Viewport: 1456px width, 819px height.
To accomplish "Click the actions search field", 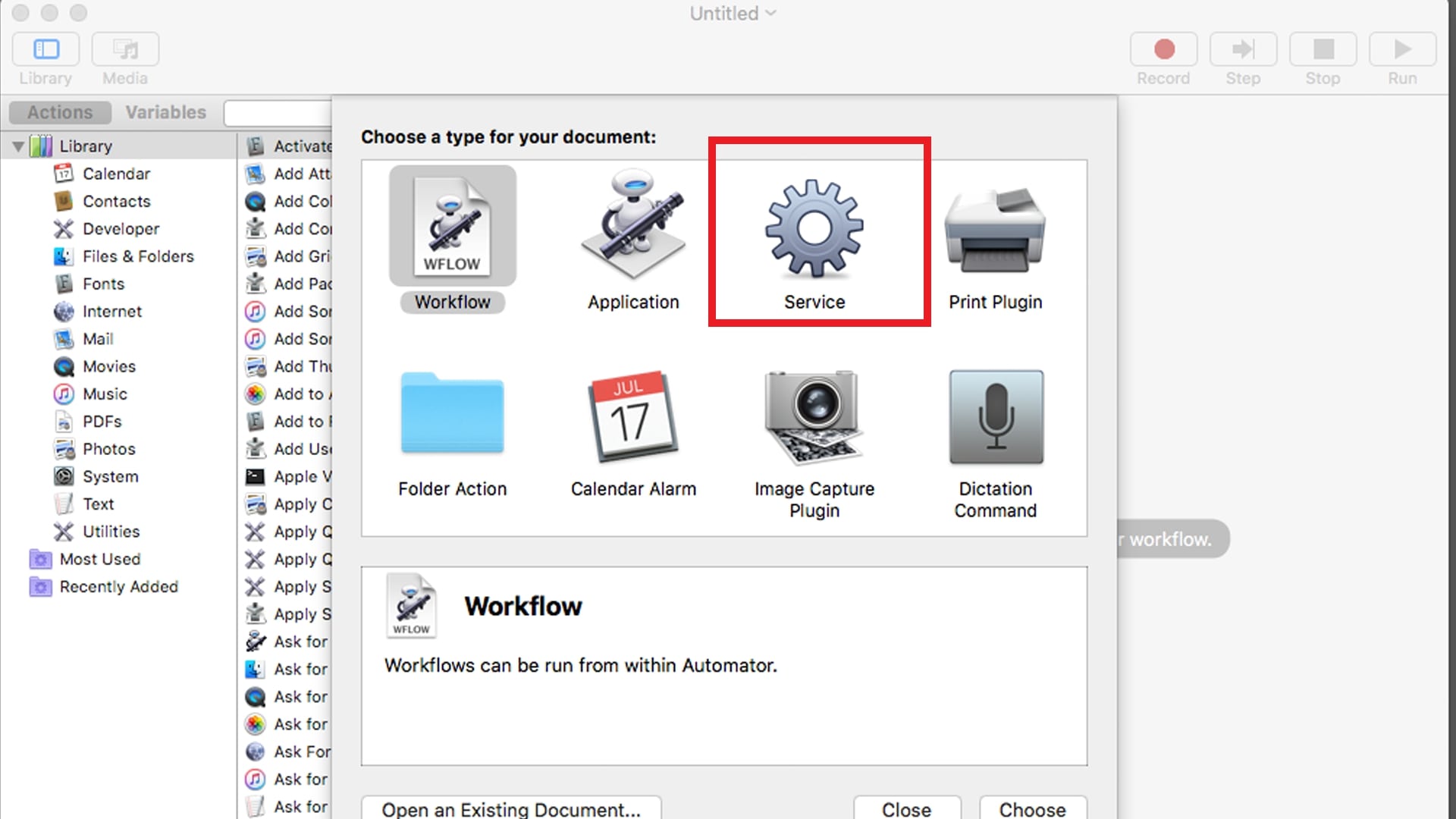I will click(278, 113).
